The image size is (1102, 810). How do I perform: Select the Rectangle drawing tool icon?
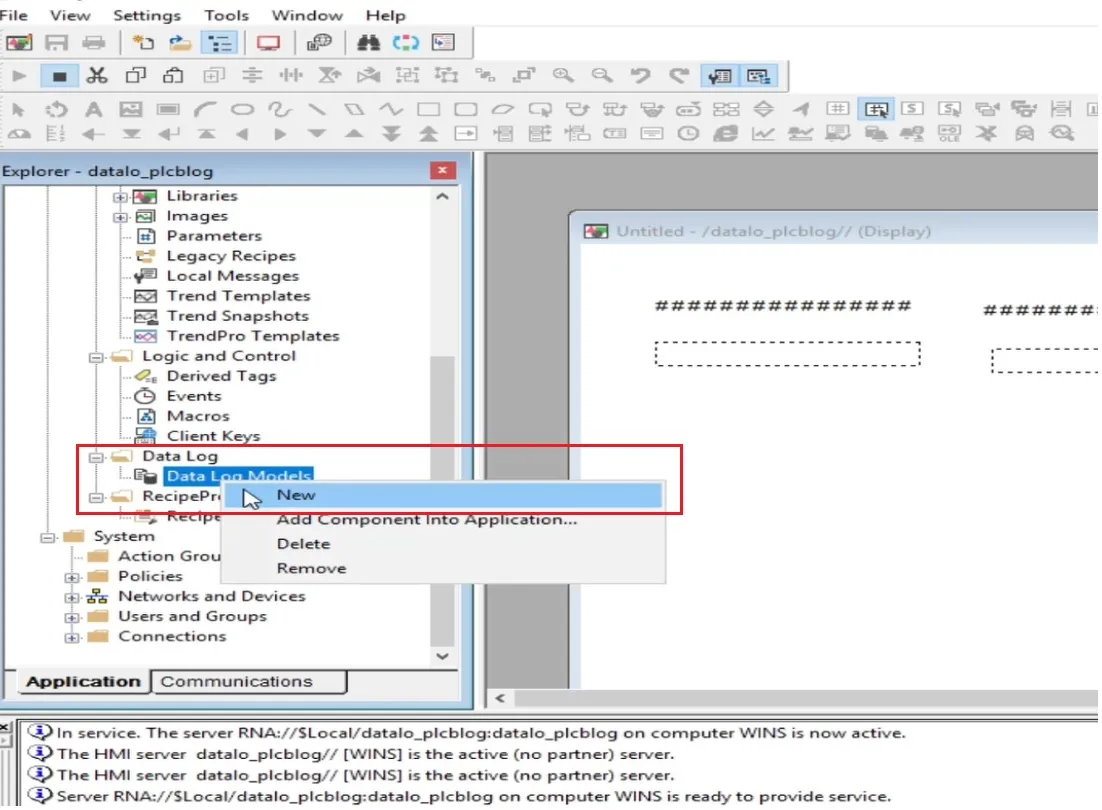[x=429, y=109]
